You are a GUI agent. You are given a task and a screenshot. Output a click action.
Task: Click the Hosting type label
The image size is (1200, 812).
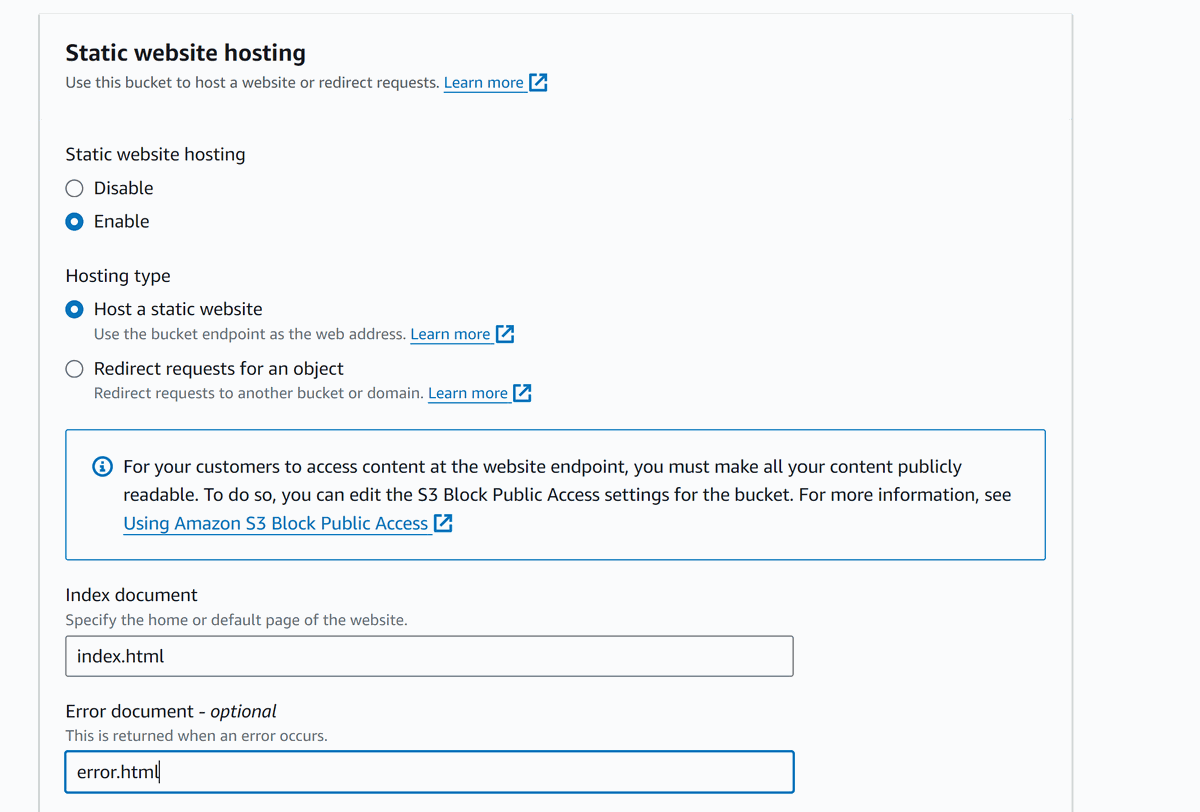click(x=118, y=276)
